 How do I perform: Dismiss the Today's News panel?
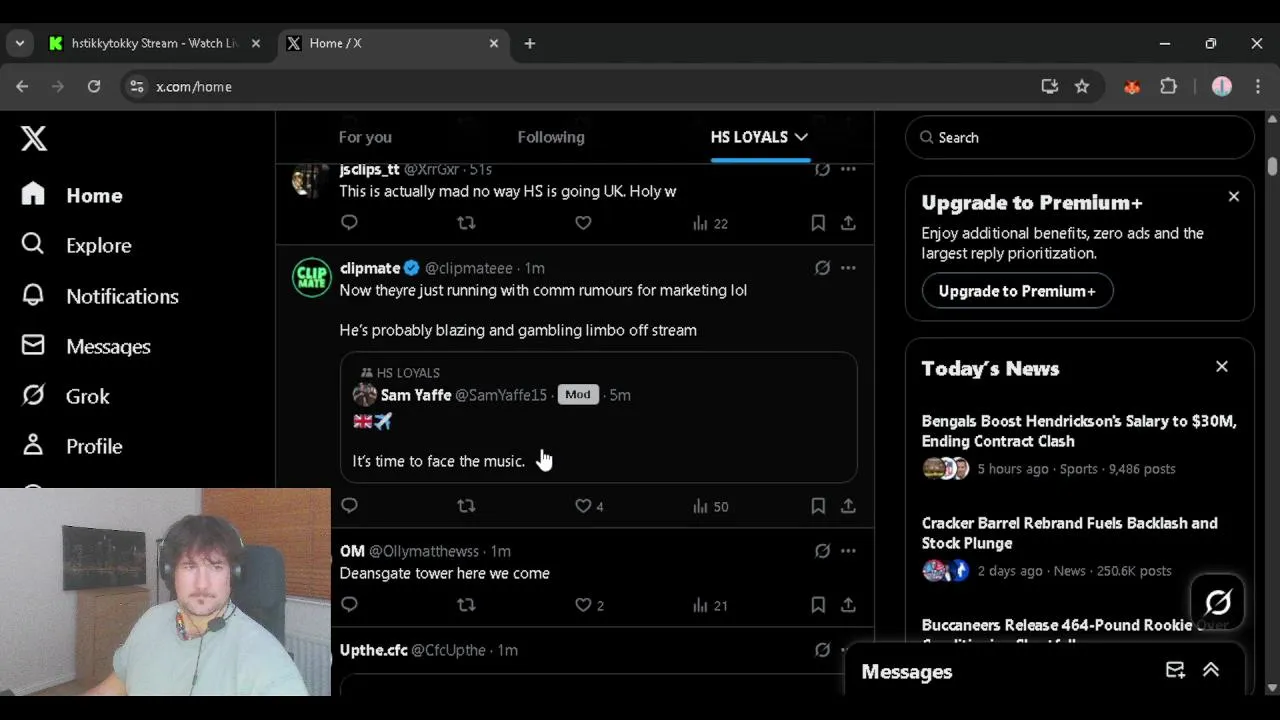(x=1222, y=367)
